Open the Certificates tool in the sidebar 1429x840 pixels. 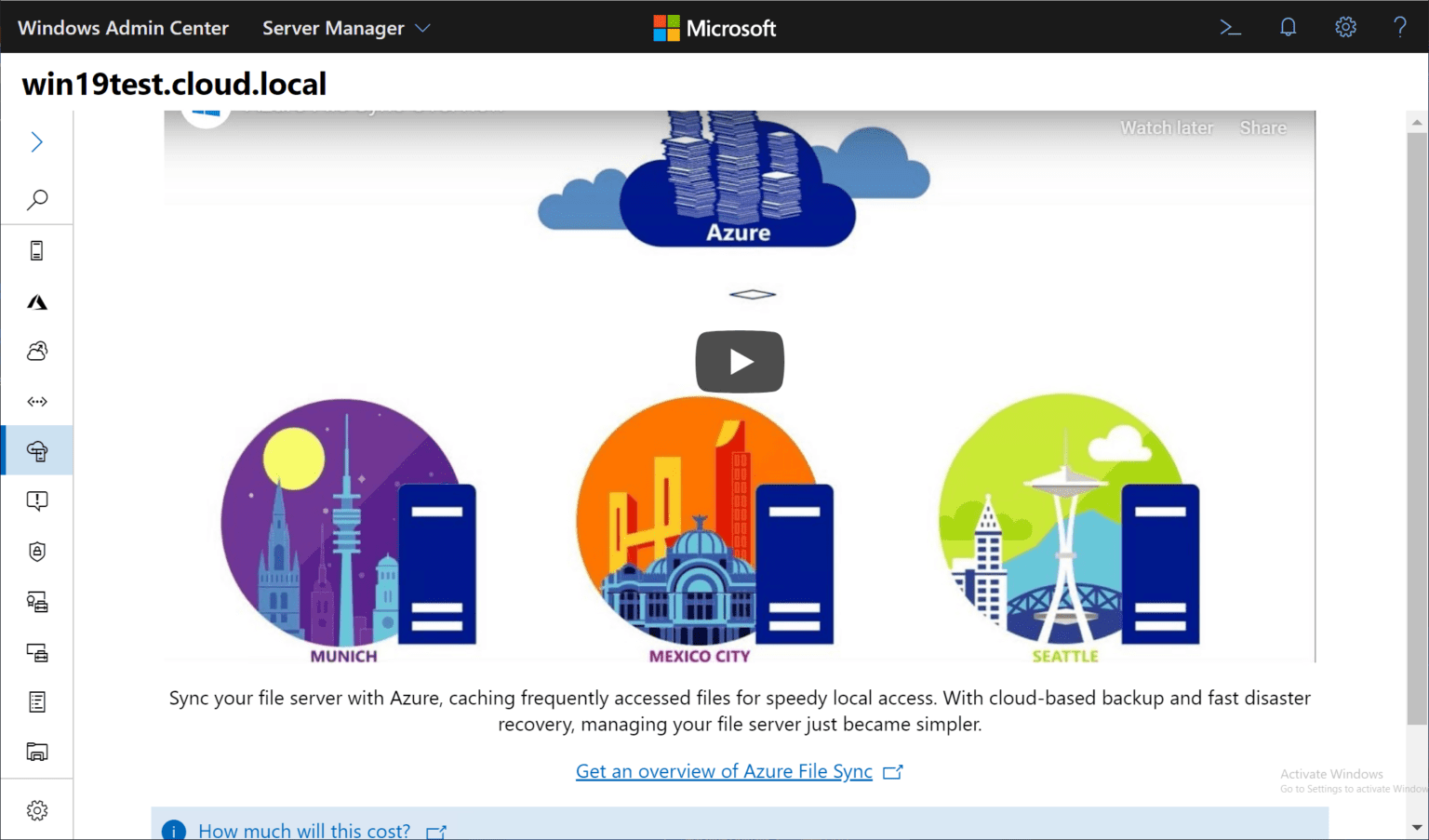(37, 602)
